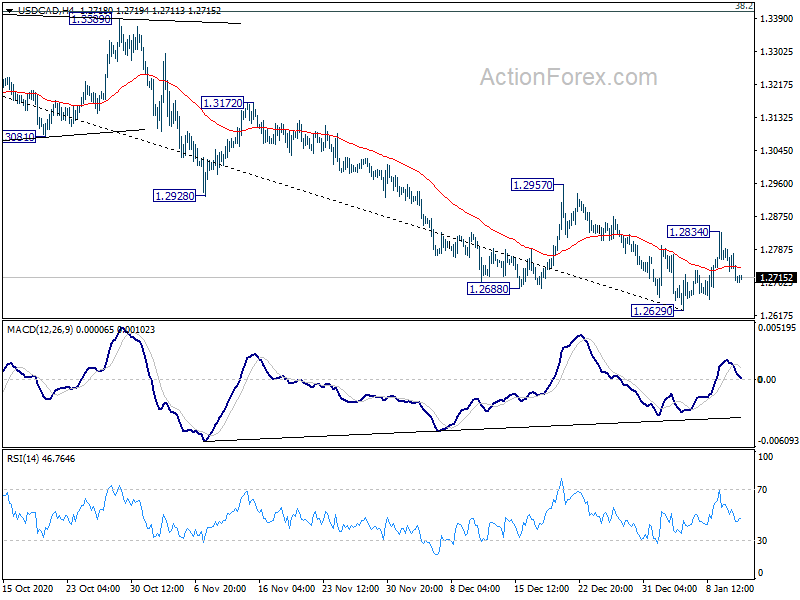Click the 16 Nov 04:00 date label
This screenshot has width=800, height=600.
287,589
